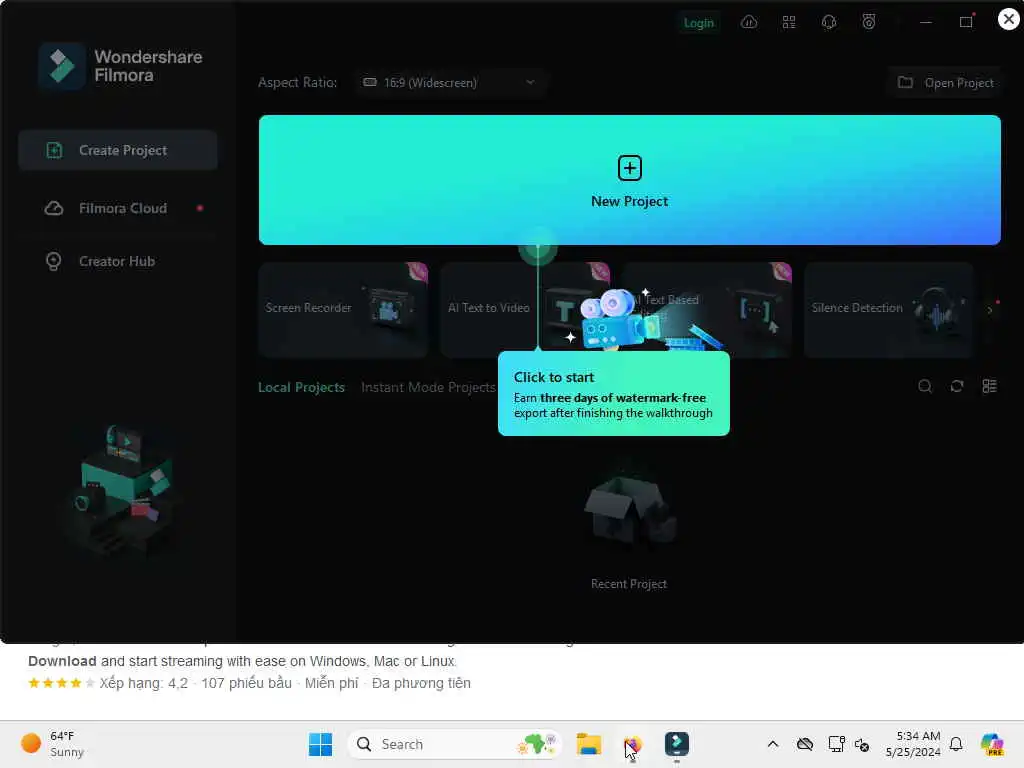
Task: Click the browser icon in the taskbar
Action: tap(632, 744)
